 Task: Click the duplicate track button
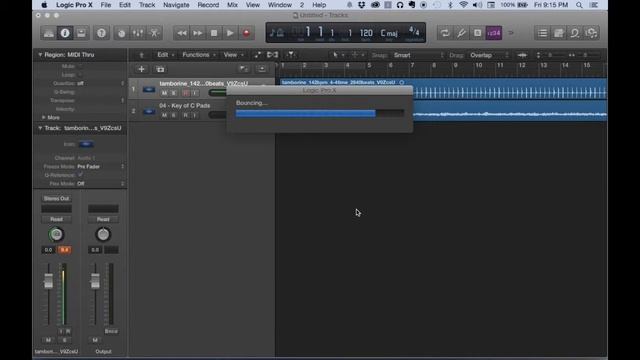[x=160, y=69]
